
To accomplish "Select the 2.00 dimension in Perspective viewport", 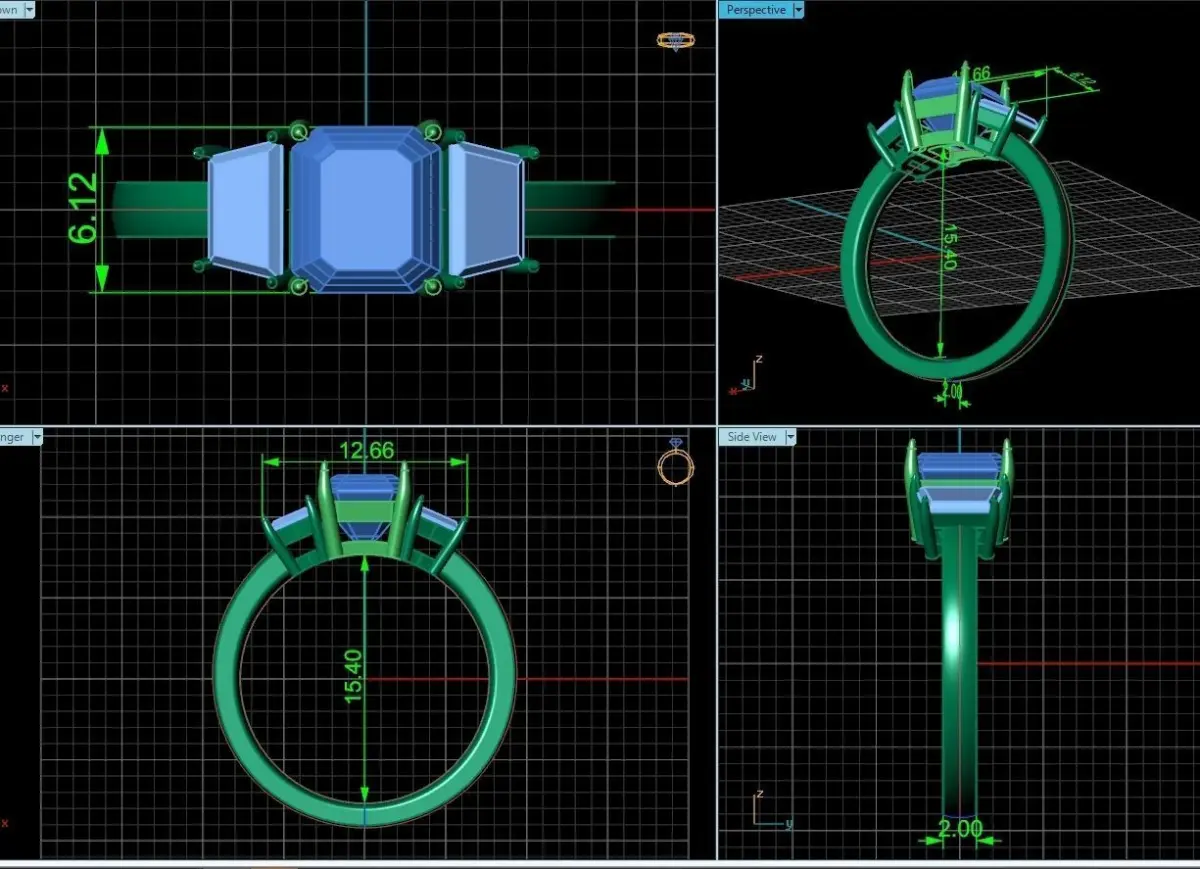I will click(x=953, y=393).
